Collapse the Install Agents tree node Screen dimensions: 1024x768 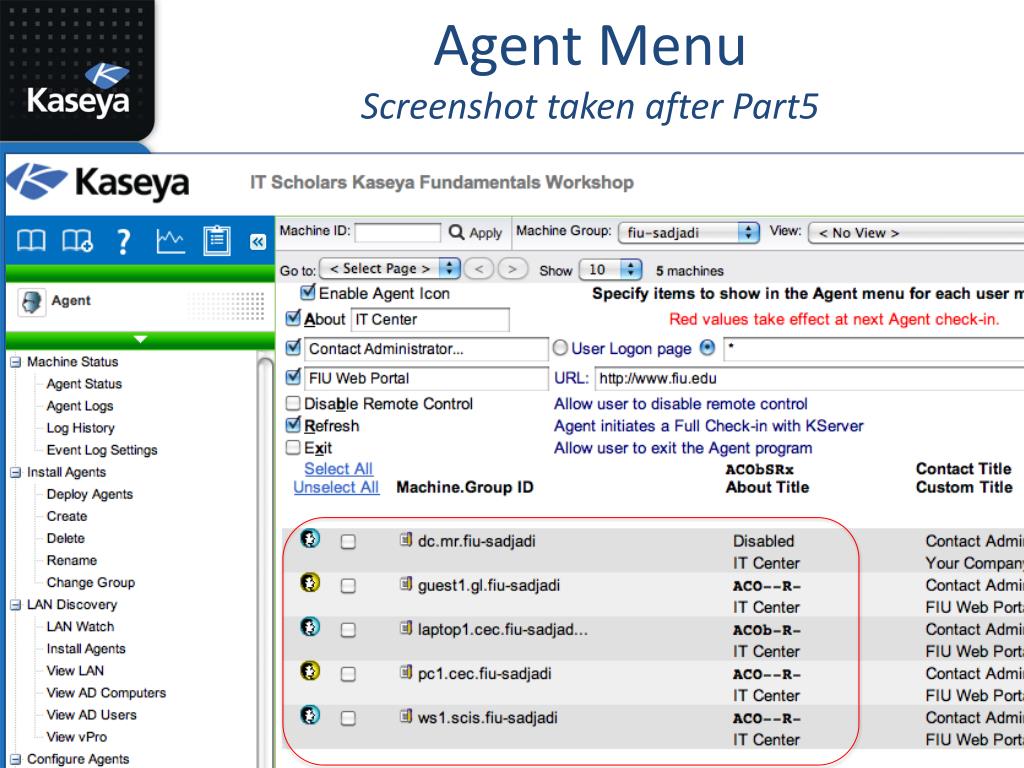click(16, 472)
